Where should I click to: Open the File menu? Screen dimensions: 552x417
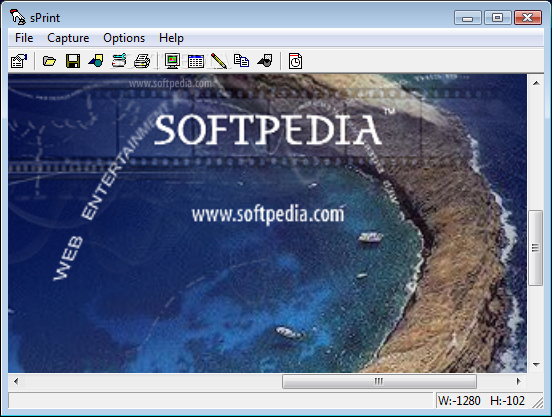pyautogui.click(x=24, y=38)
